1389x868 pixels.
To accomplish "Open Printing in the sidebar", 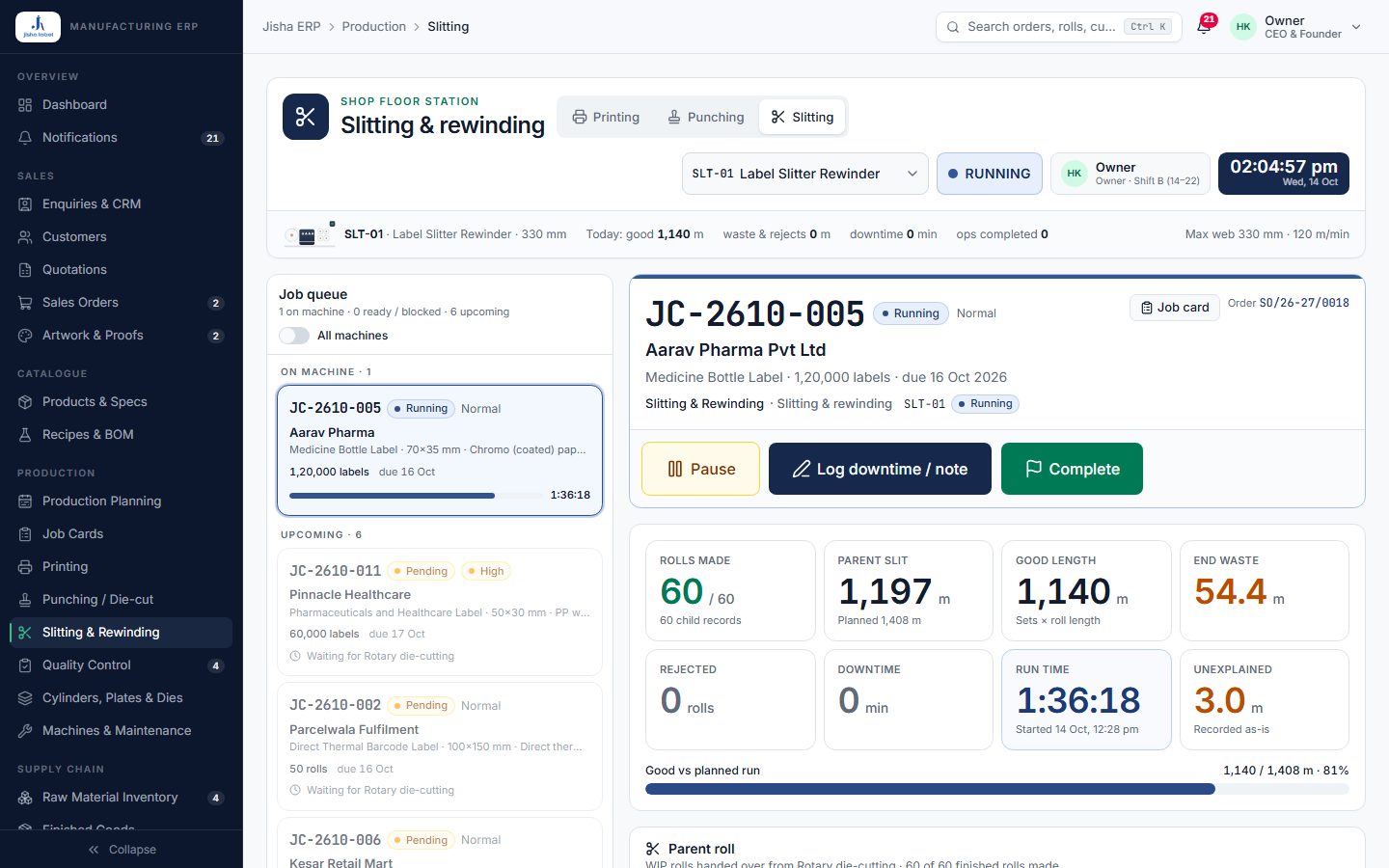I will point(121,566).
